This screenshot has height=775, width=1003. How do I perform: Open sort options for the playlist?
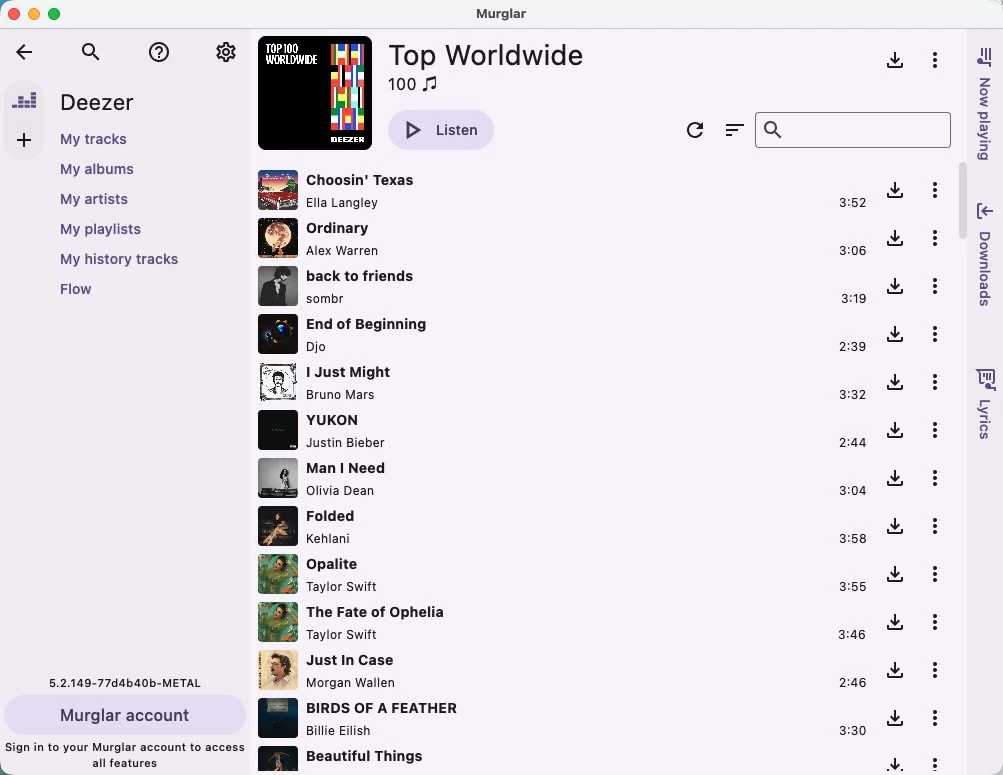[x=734, y=130]
